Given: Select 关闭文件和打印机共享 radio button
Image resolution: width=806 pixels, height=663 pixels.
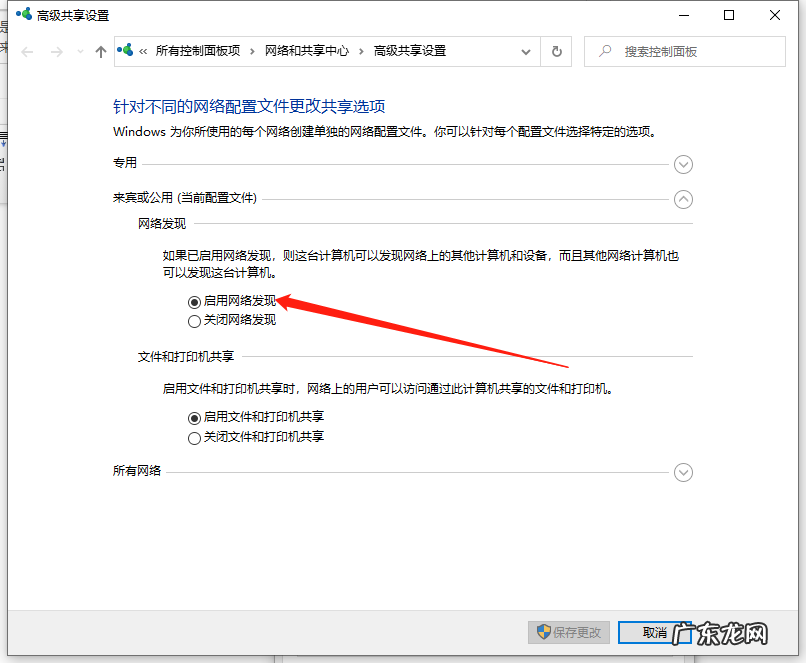Looking at the screenshot, I should coord(194,438).
